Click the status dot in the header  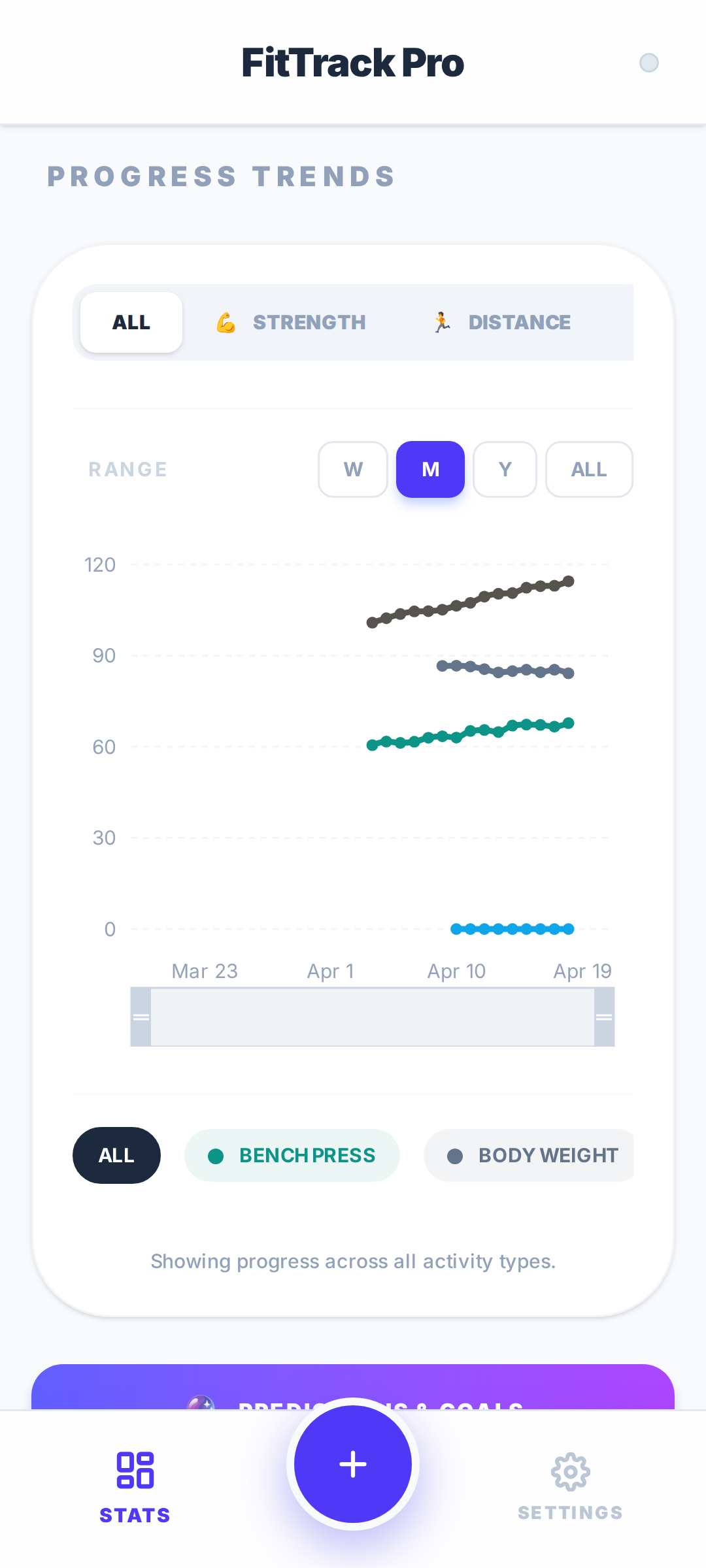(649, 63)
